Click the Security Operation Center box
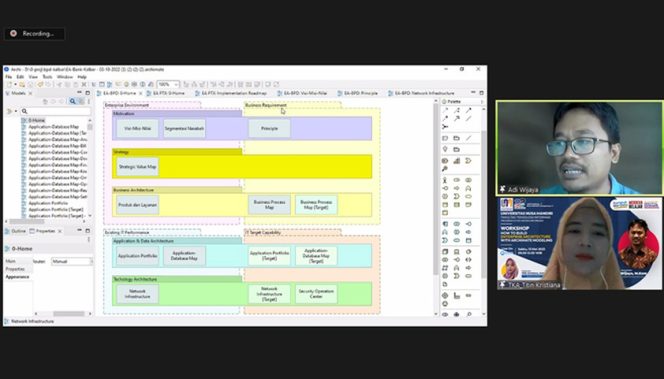 pos(316,294)
